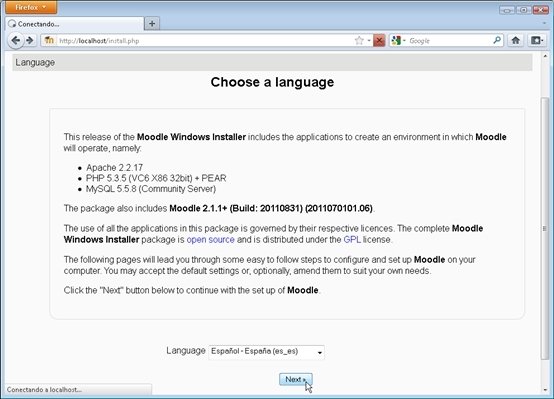Stop loading with the red X button
This screenshot has height=399, width=554.
point(379,41)
